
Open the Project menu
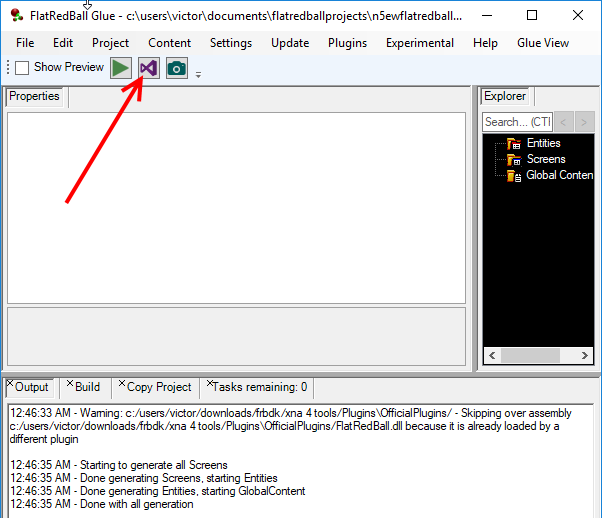pos(111,43)
